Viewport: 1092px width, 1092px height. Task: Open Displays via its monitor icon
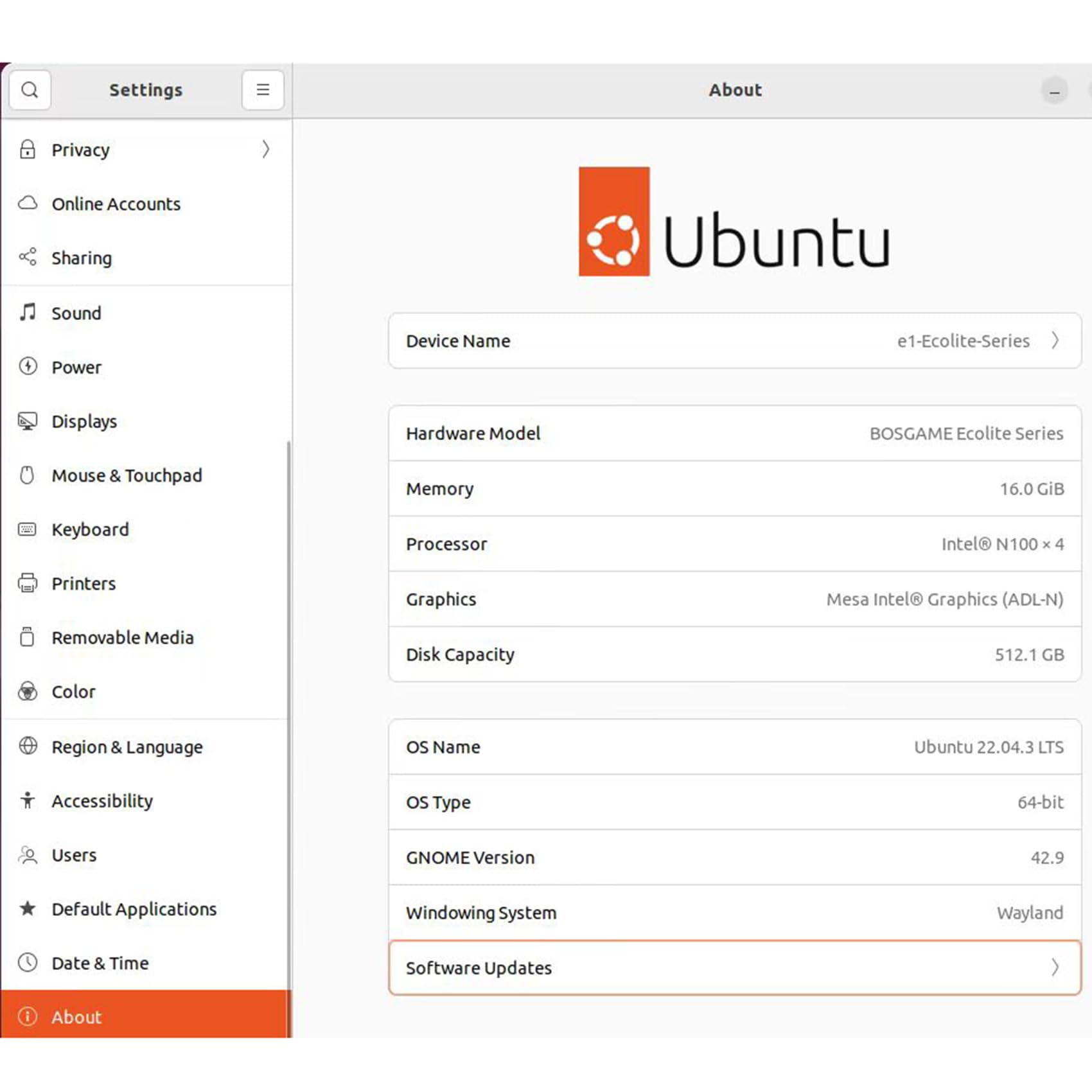point(27,421)
